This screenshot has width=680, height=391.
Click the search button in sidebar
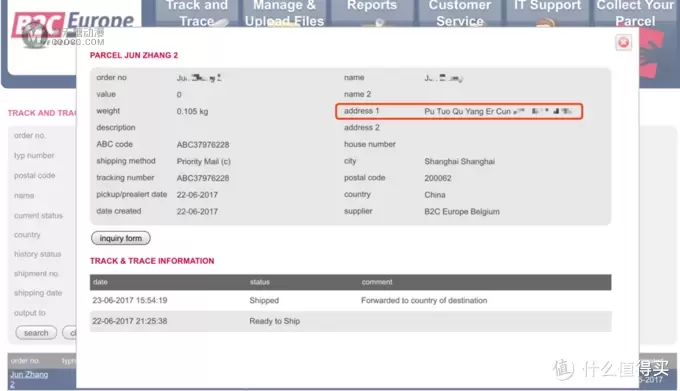36,333
